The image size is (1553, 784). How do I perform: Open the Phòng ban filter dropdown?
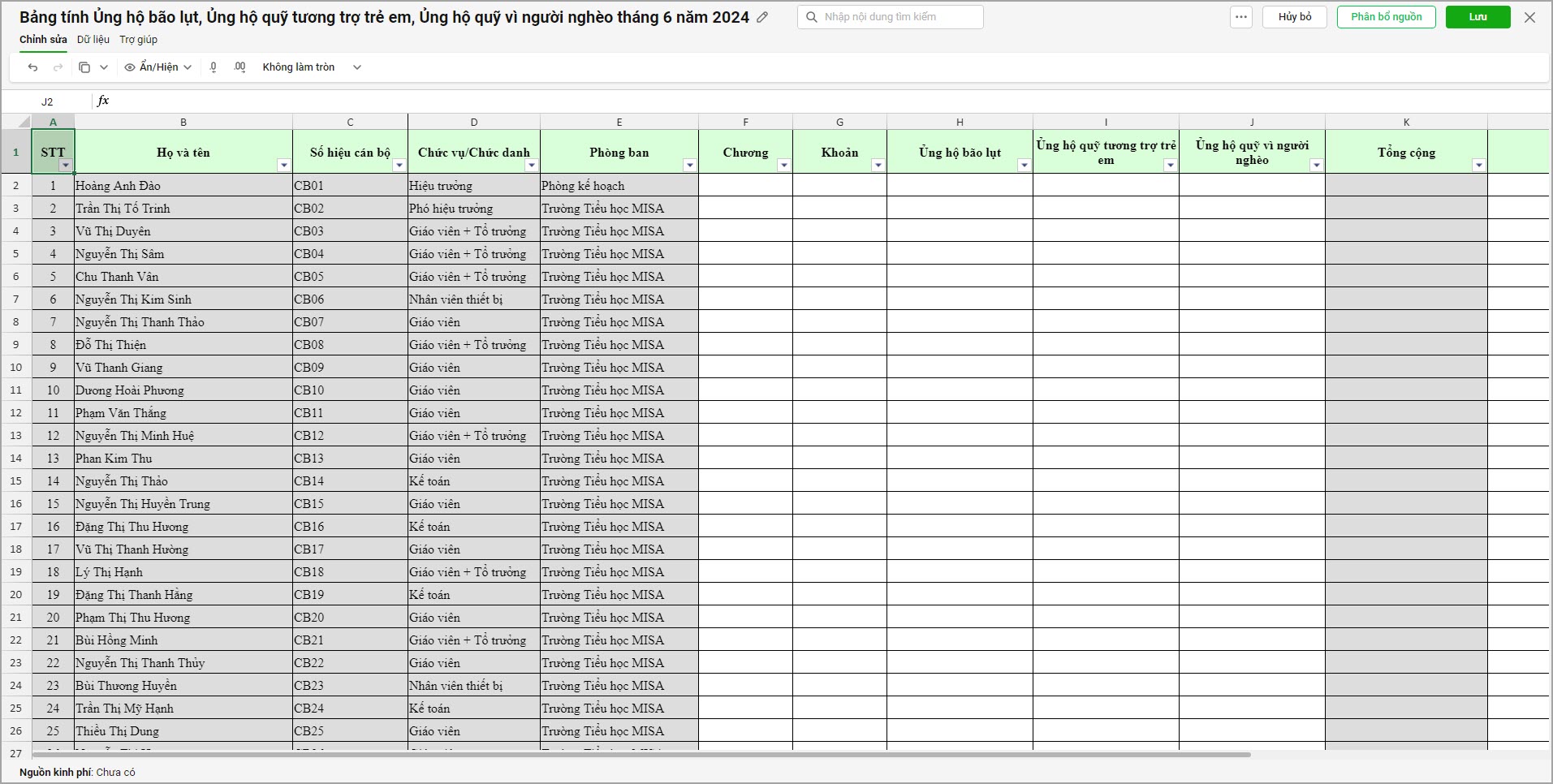(689, 166)
